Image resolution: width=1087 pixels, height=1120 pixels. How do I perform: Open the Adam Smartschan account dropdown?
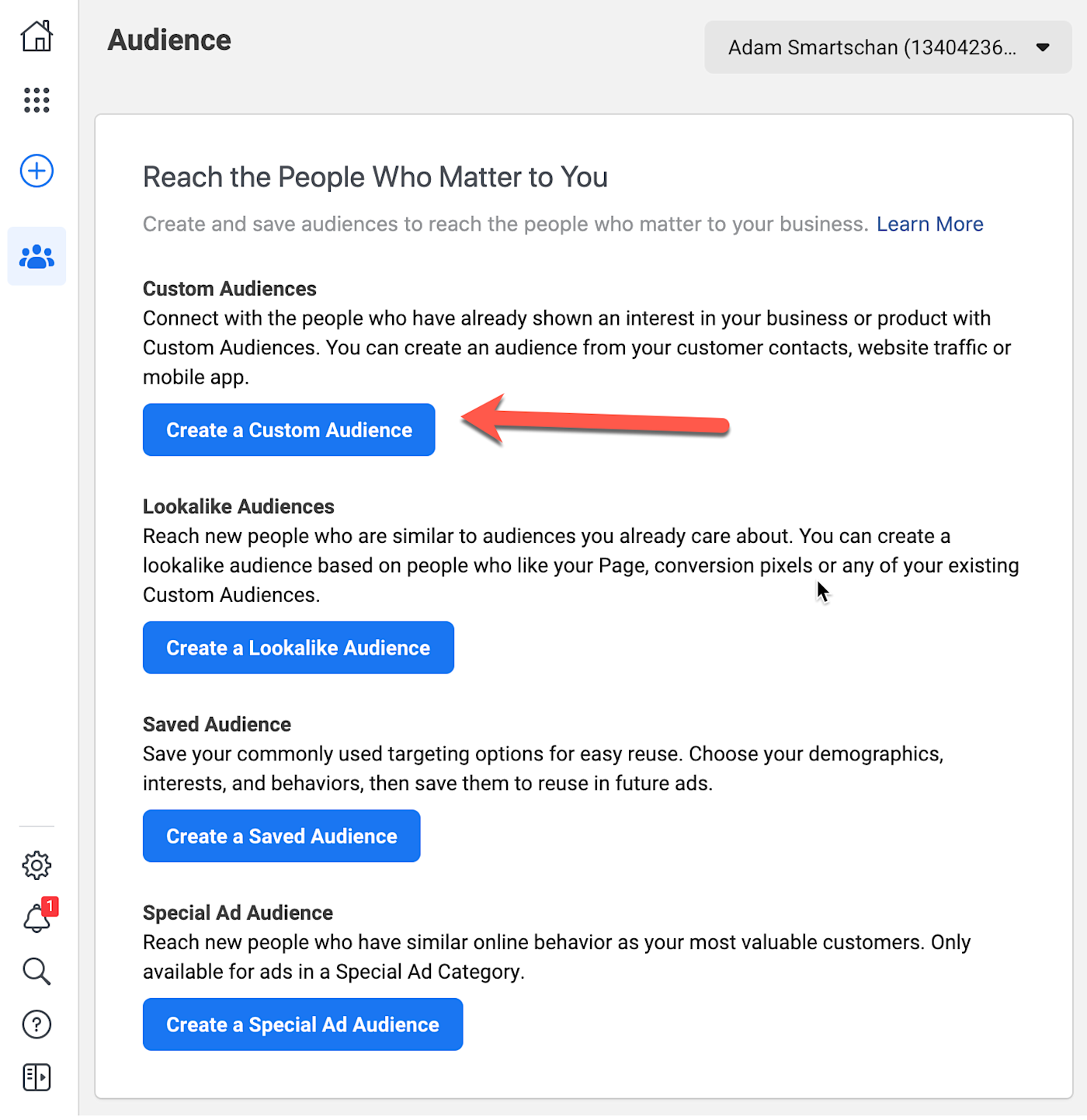pyautogui.click(x=888, y=47)
